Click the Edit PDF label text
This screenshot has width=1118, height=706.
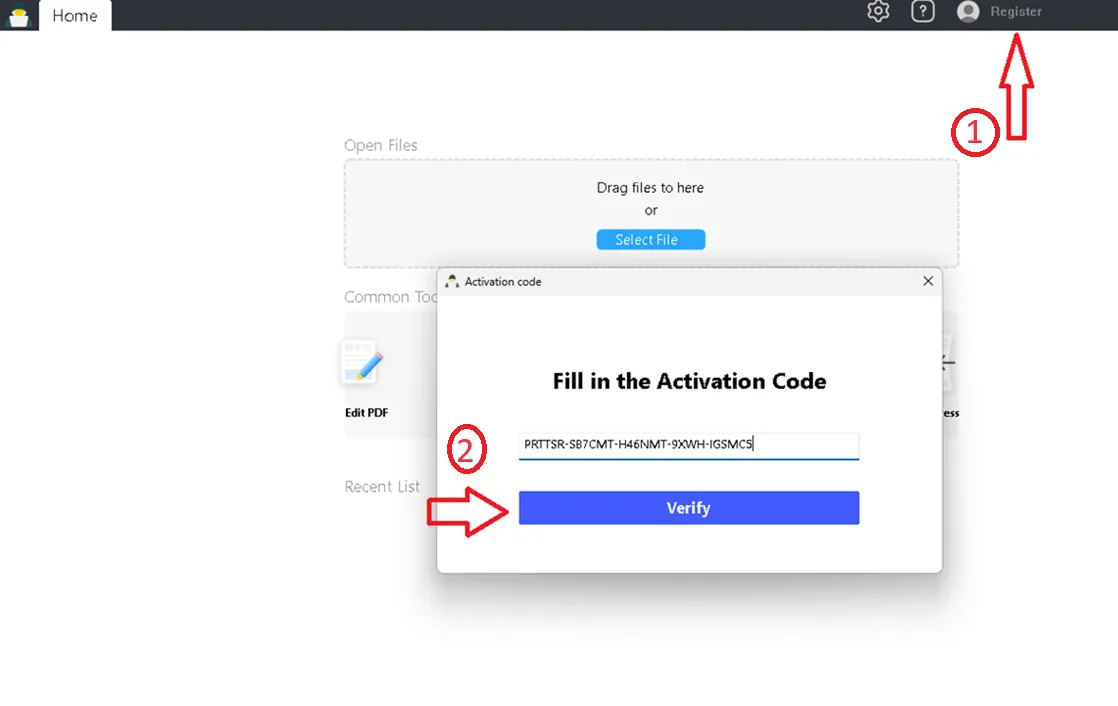point(366,413)
